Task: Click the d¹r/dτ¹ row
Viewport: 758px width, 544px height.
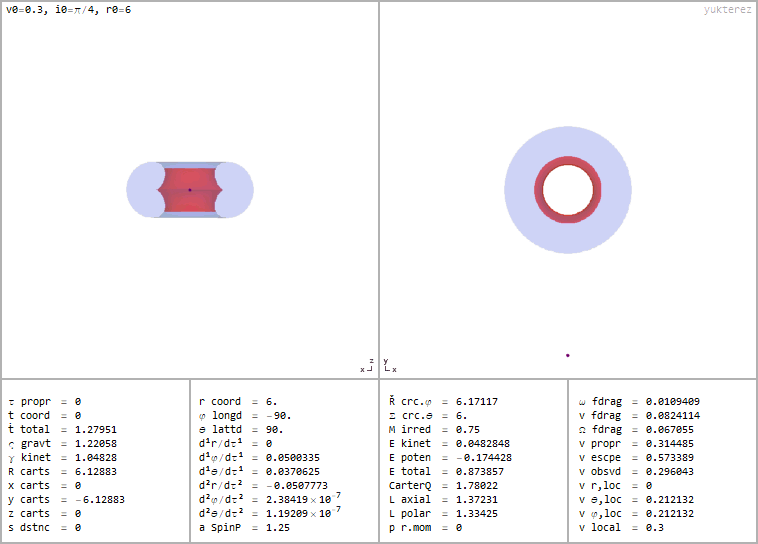Action: click(x=235, y=443)
